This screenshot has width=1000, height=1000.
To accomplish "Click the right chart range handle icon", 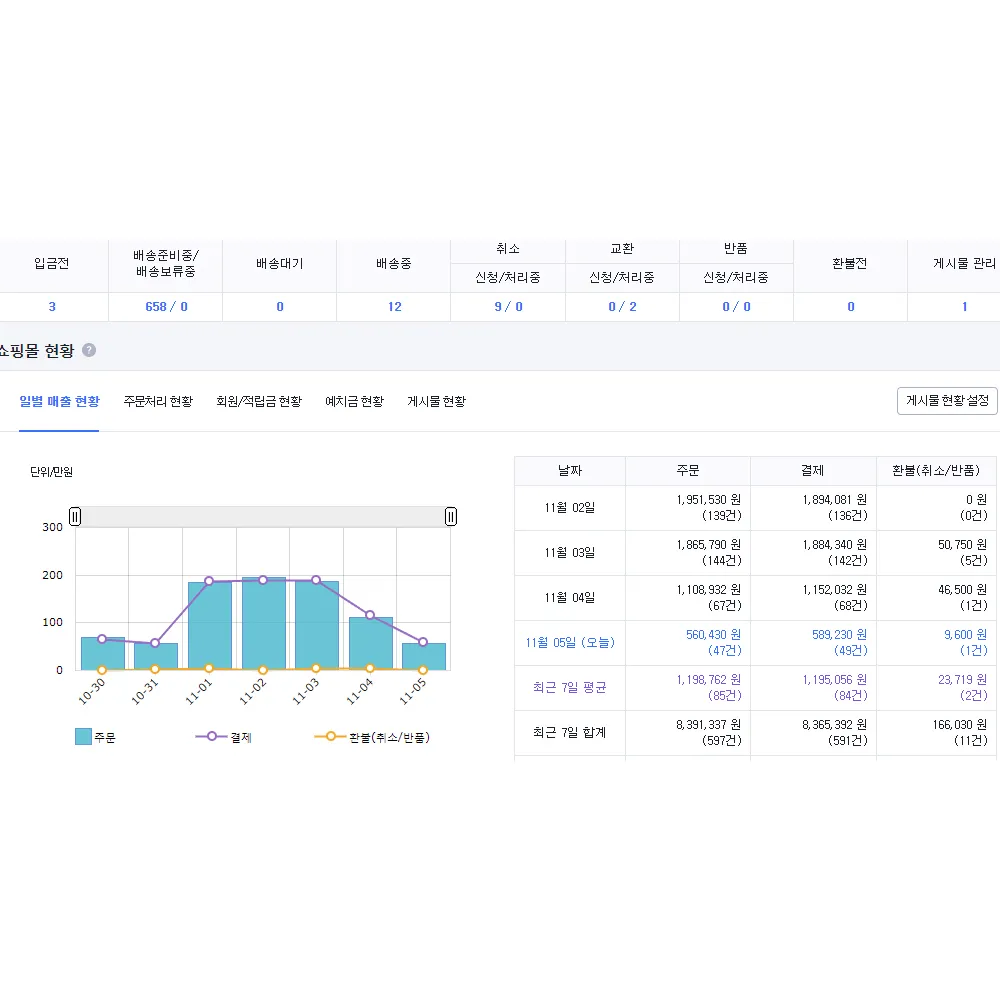I will click(x=450, y=516).
